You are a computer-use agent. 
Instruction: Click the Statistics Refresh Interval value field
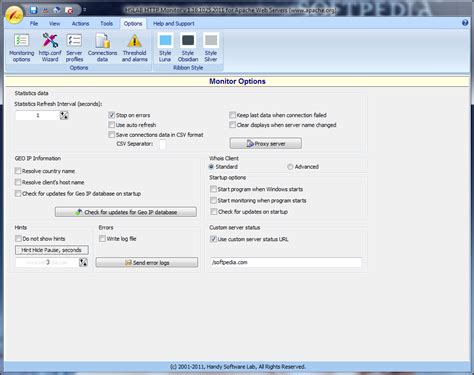[38, 115]
